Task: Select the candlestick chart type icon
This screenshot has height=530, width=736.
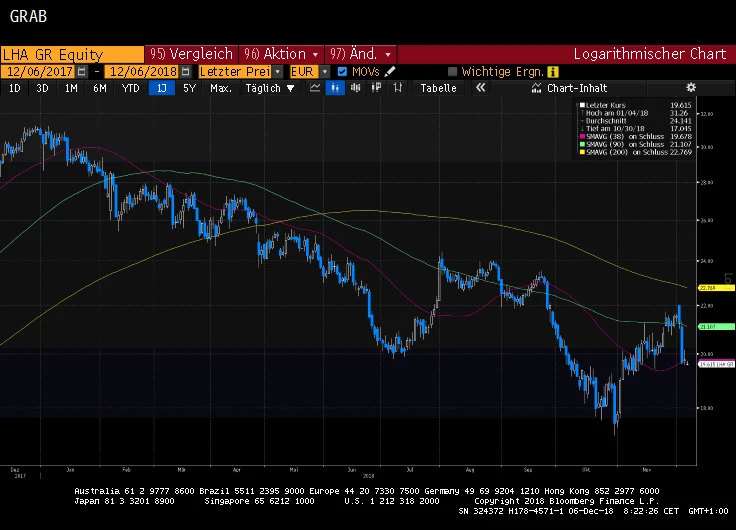Action: point(336,88)
